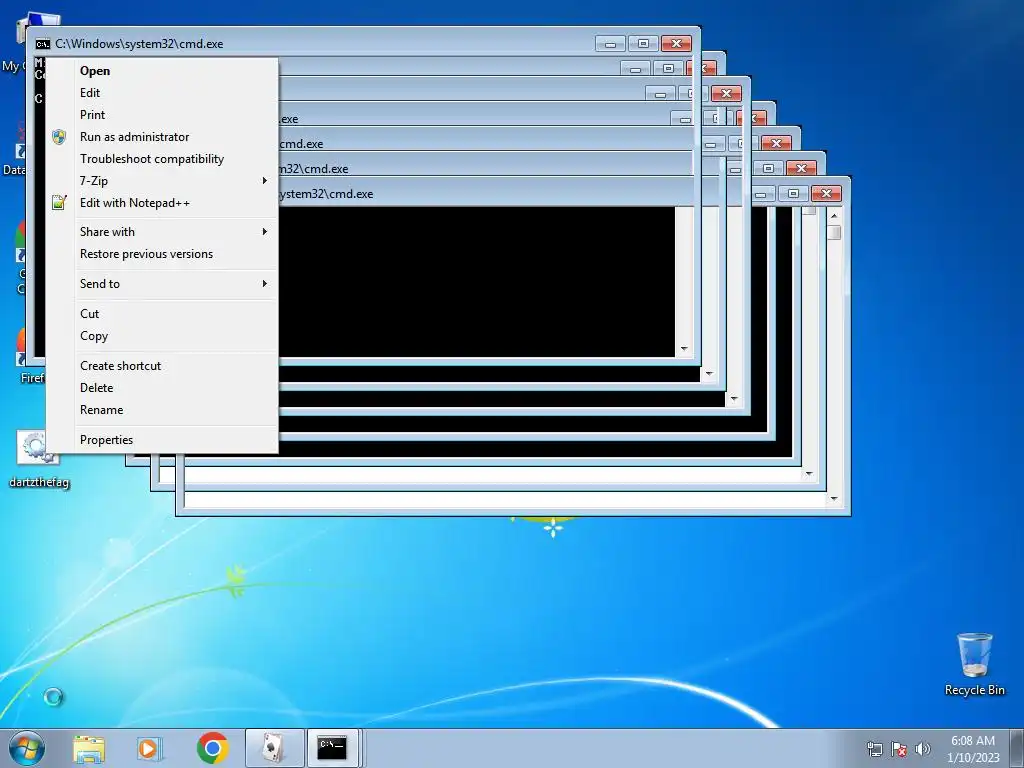Click scroll down arrow of frontmost cmd window
Image resolution: width=1024 pixels, height=768 pixels.
[684, 349]
